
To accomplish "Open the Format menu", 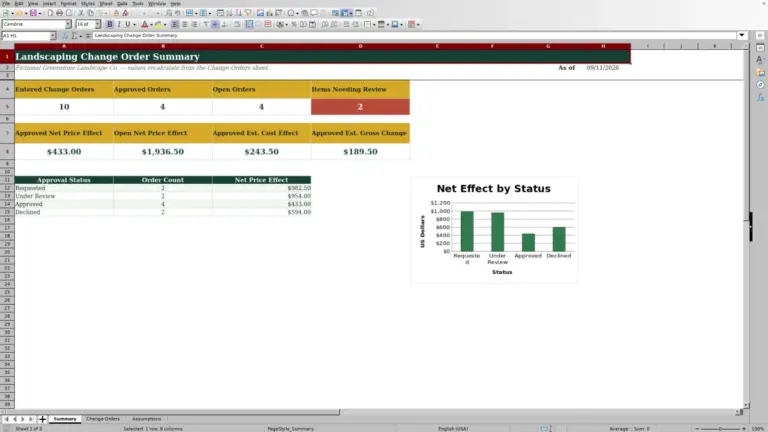I will click(68, 3).
